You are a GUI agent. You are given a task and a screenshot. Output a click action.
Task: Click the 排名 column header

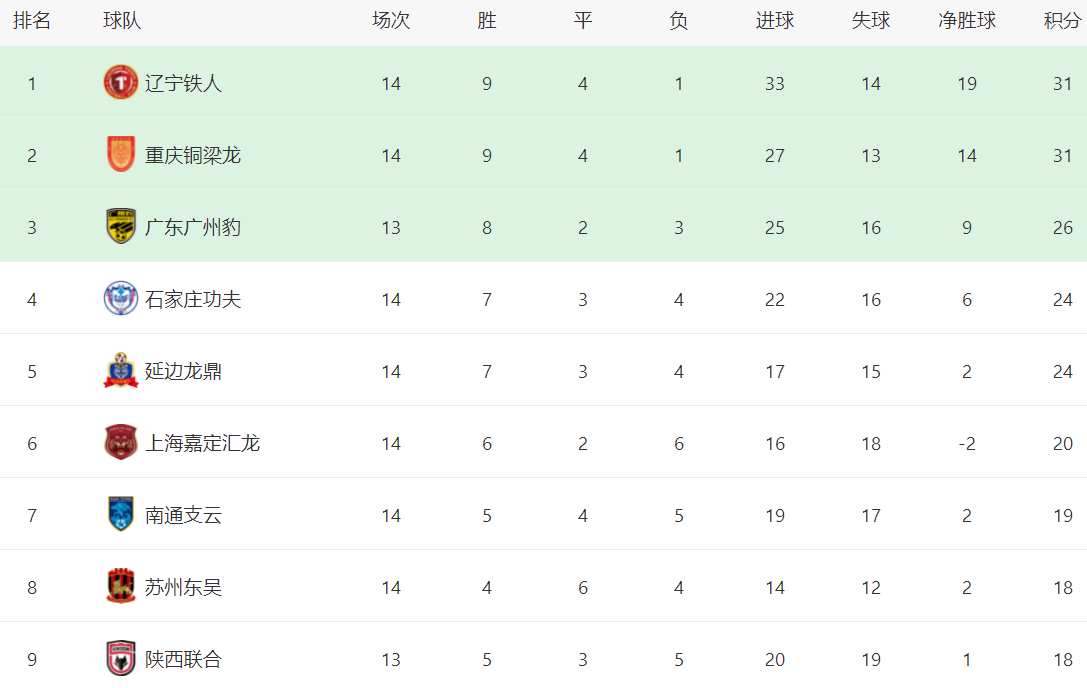[x=32, y=21]
